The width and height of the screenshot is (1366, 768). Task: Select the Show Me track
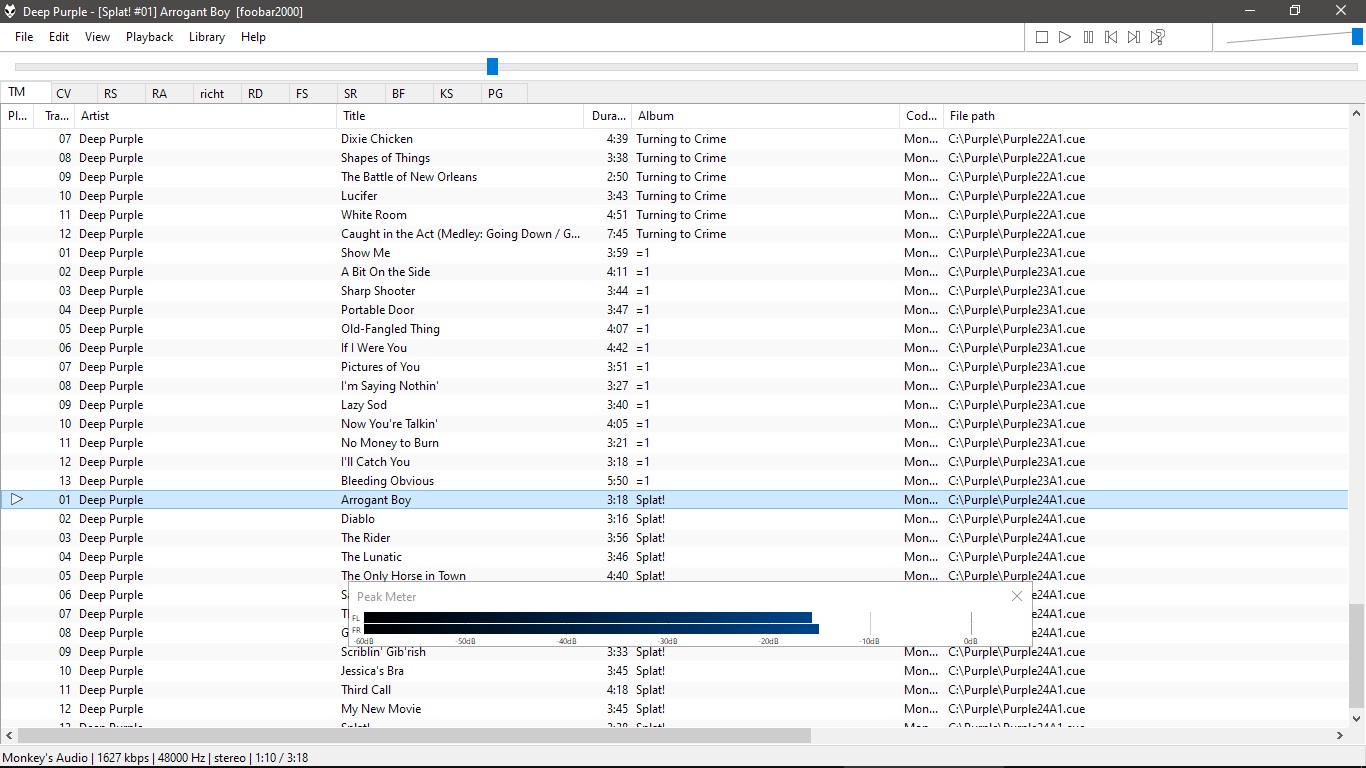click(x=674, y=253)
